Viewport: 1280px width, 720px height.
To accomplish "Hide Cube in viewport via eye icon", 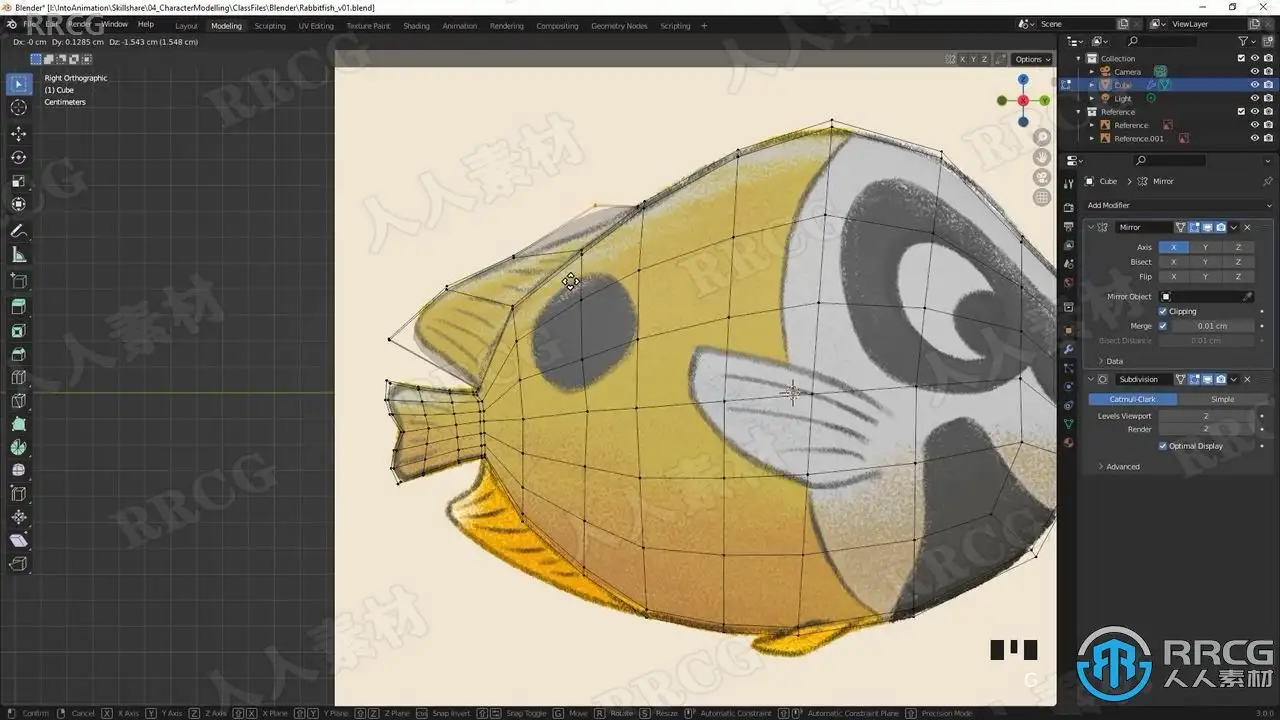I will (1255, 85).
